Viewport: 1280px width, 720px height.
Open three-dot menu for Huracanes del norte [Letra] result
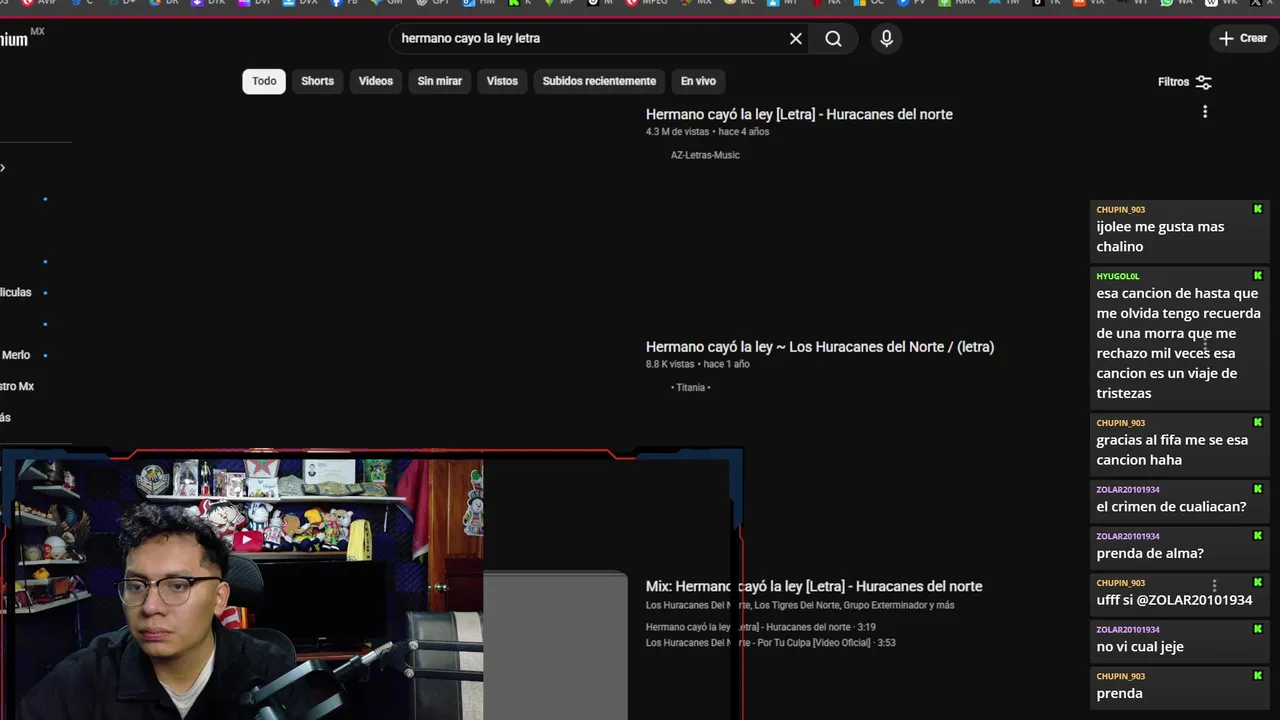[x=1205, y=112]
